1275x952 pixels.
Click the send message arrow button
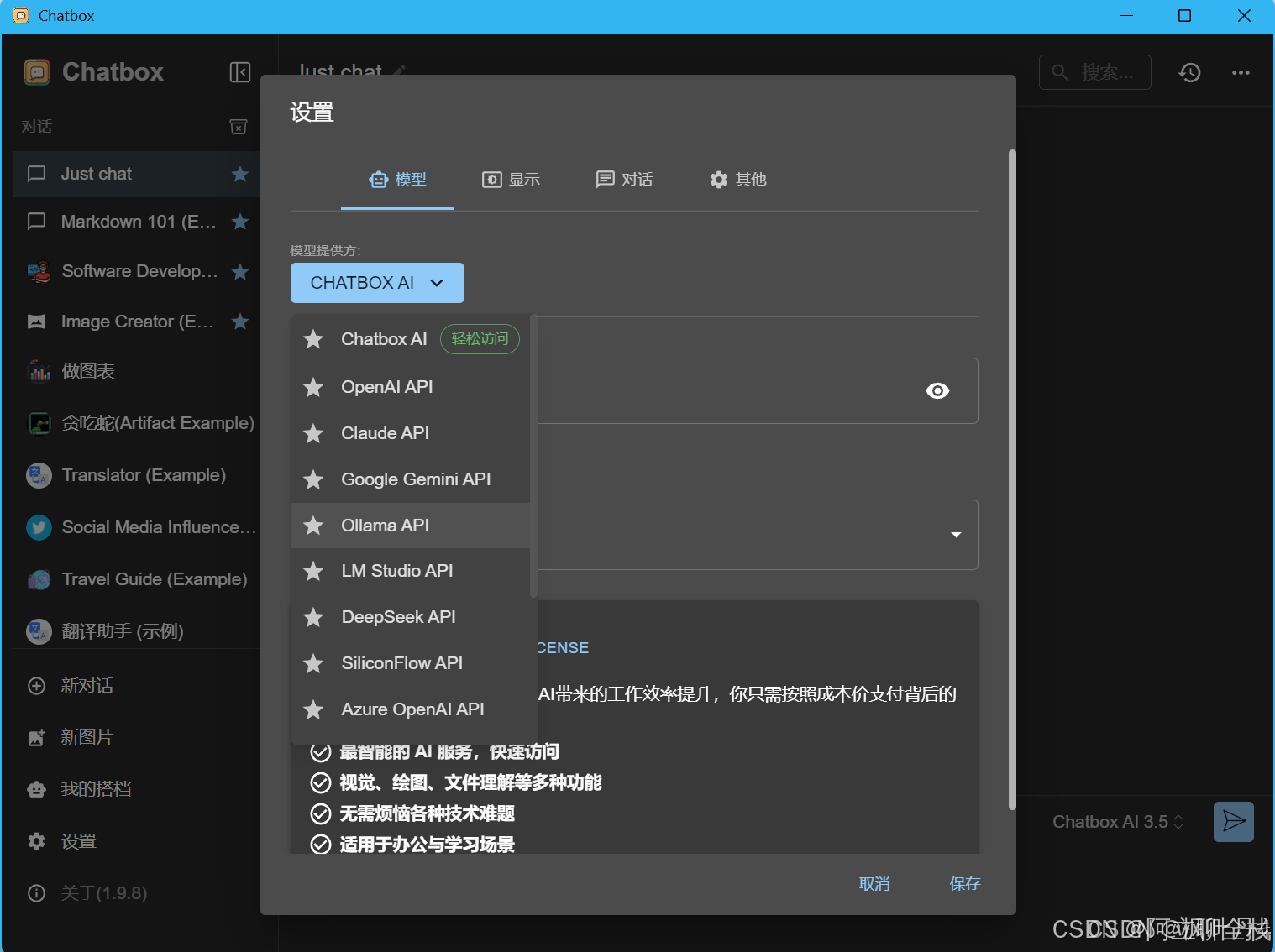(x=1234, y=821)
